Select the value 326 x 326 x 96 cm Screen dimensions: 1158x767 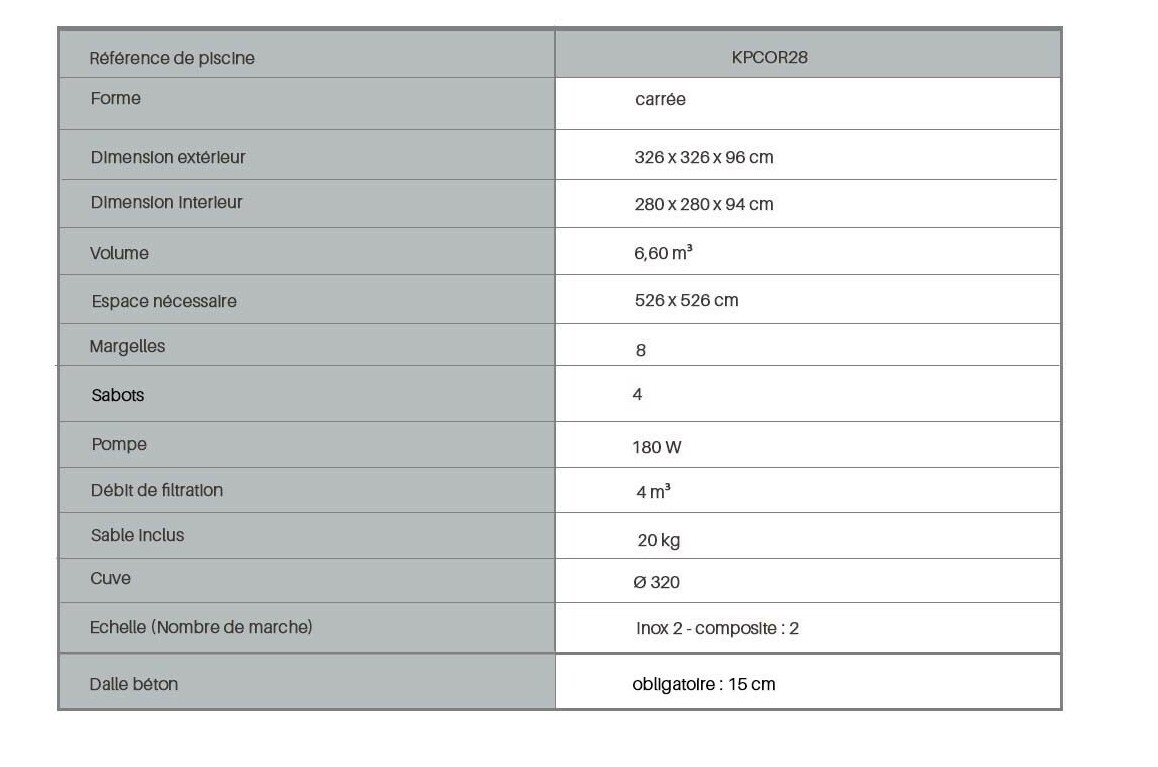coord(704,158)
